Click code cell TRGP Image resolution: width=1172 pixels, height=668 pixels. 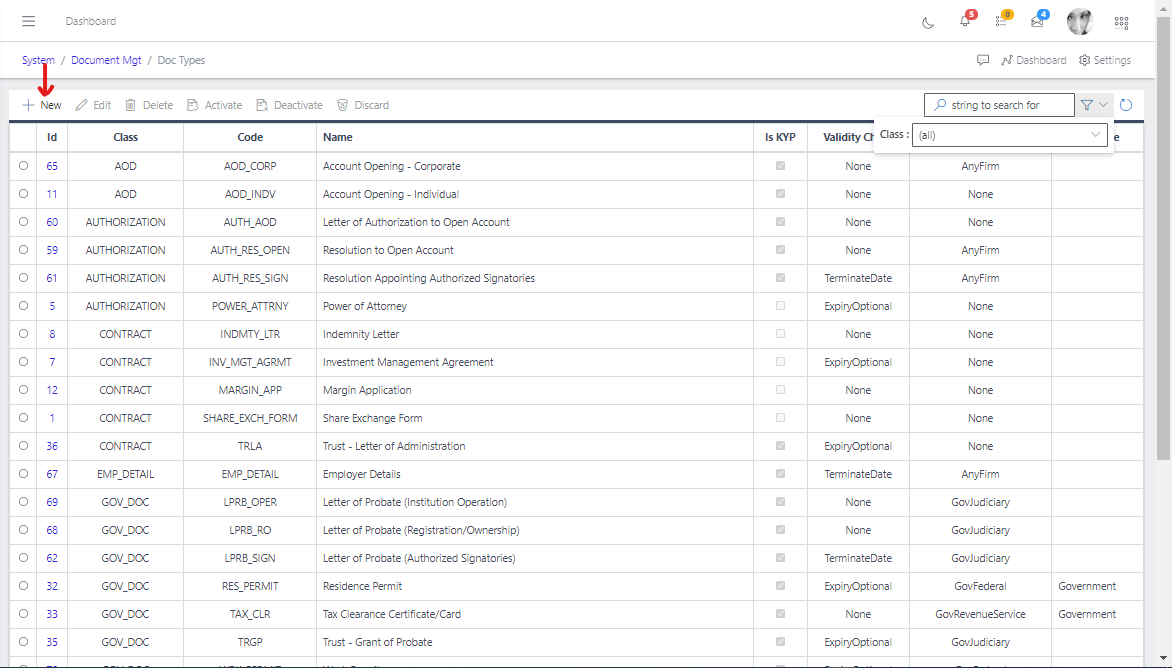tap(250, 642)
